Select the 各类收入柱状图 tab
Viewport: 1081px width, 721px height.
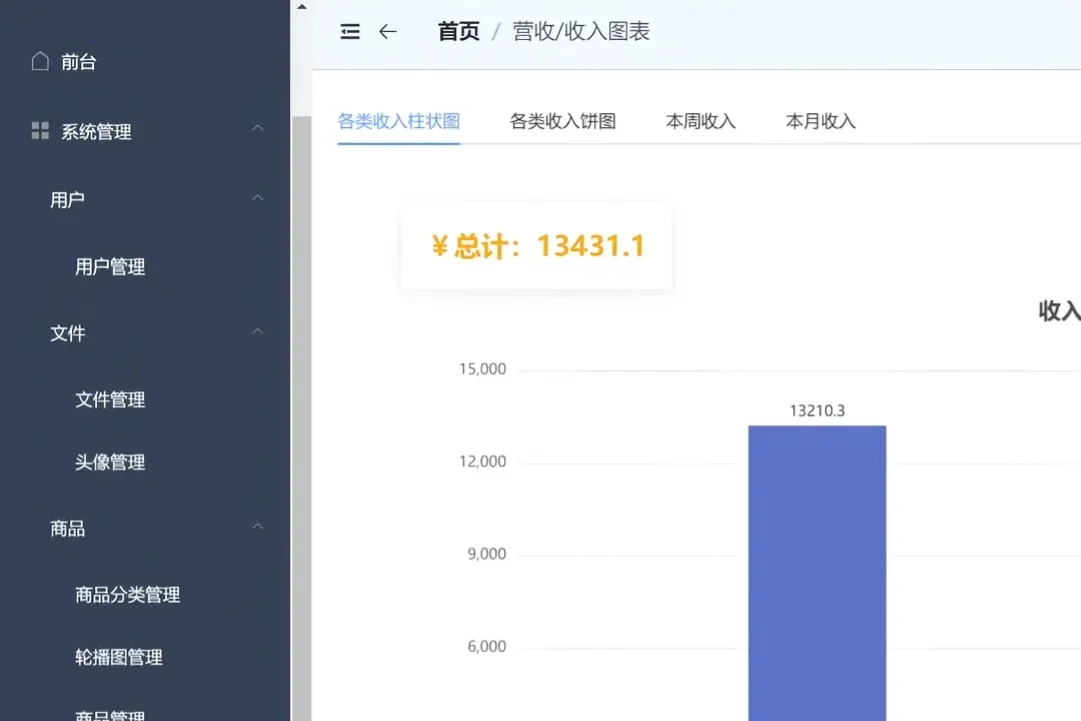[x=398, y=120]
